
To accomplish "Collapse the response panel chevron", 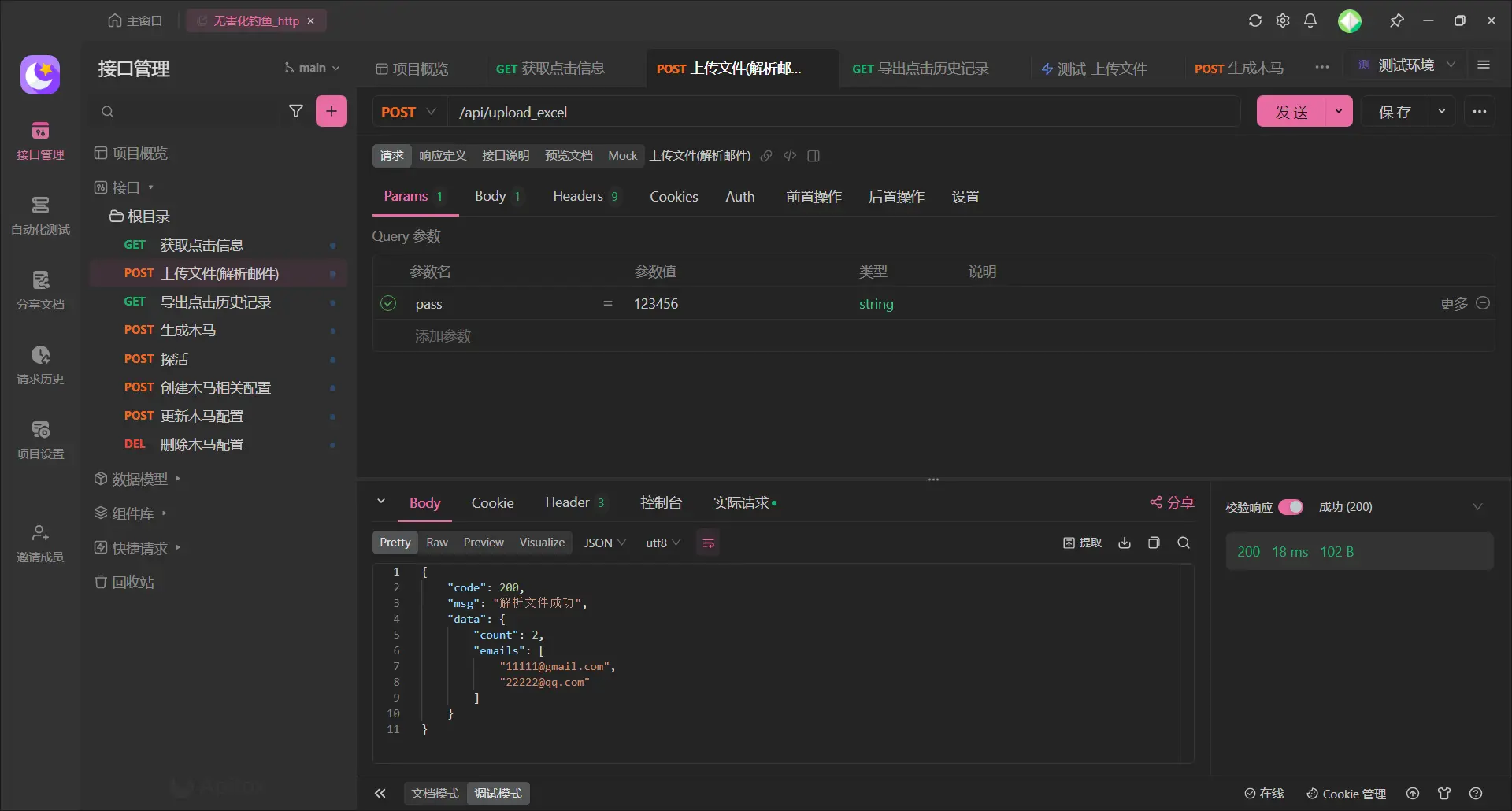I will click(381, 502).
